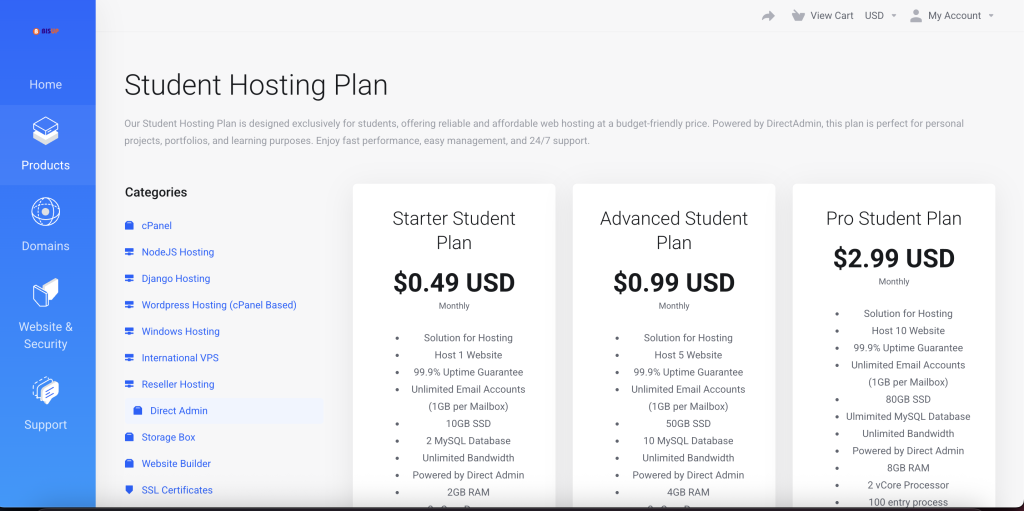Click the Pro Student Plan card title
1024x511 pixels.
pyautogui.click(x=893, y=218)
